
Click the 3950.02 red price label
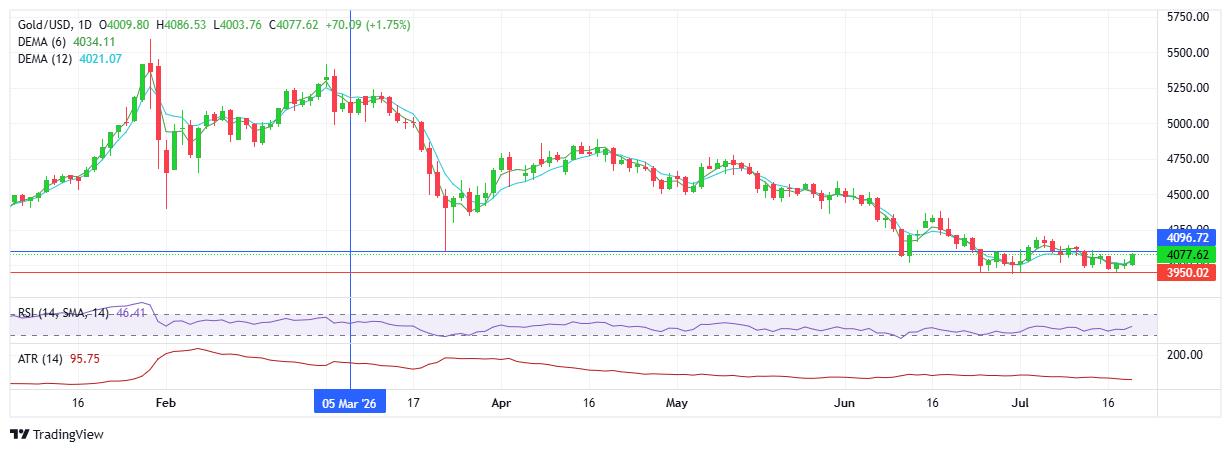pos(1187,272)
